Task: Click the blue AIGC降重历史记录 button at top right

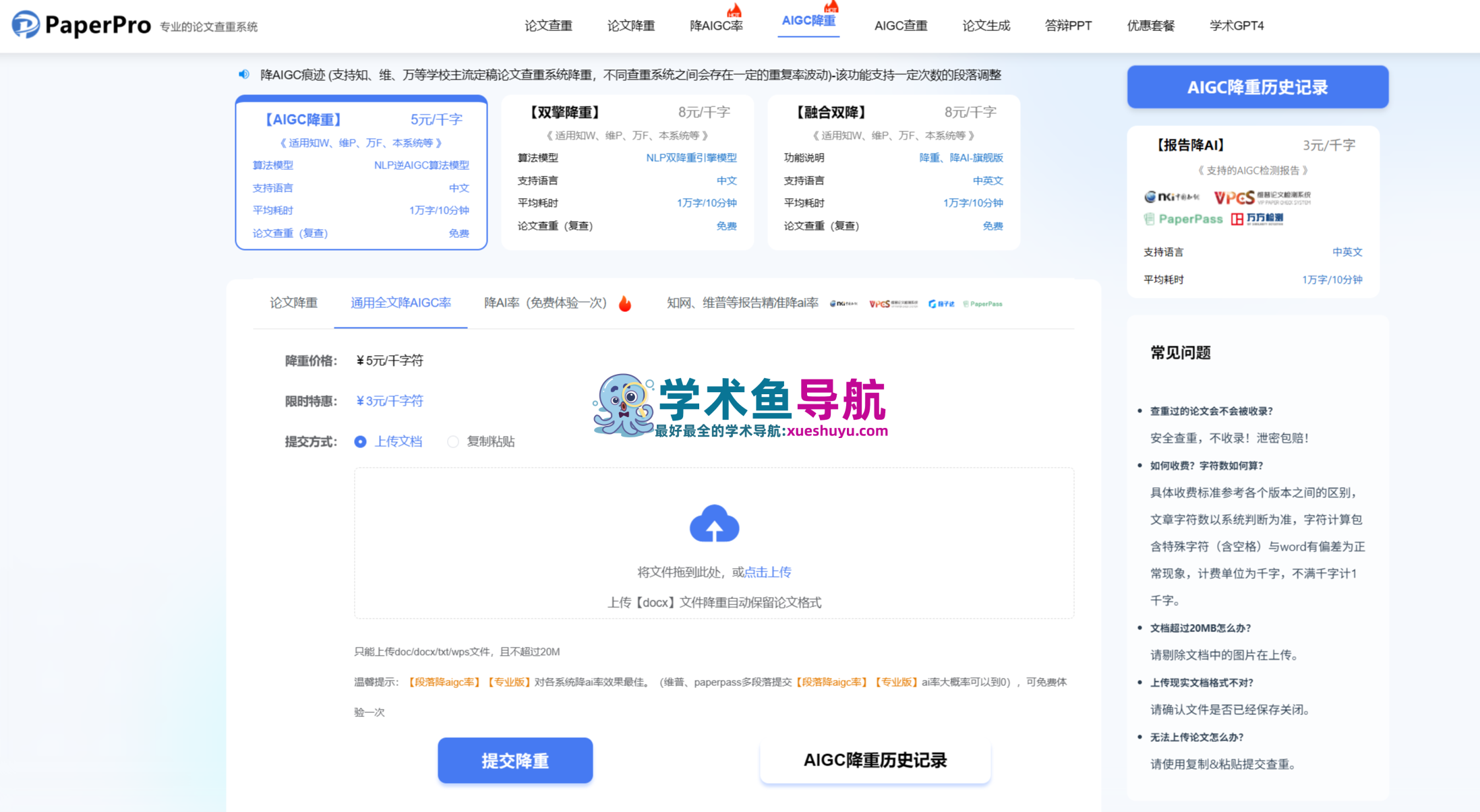Action: (1257, 87)
